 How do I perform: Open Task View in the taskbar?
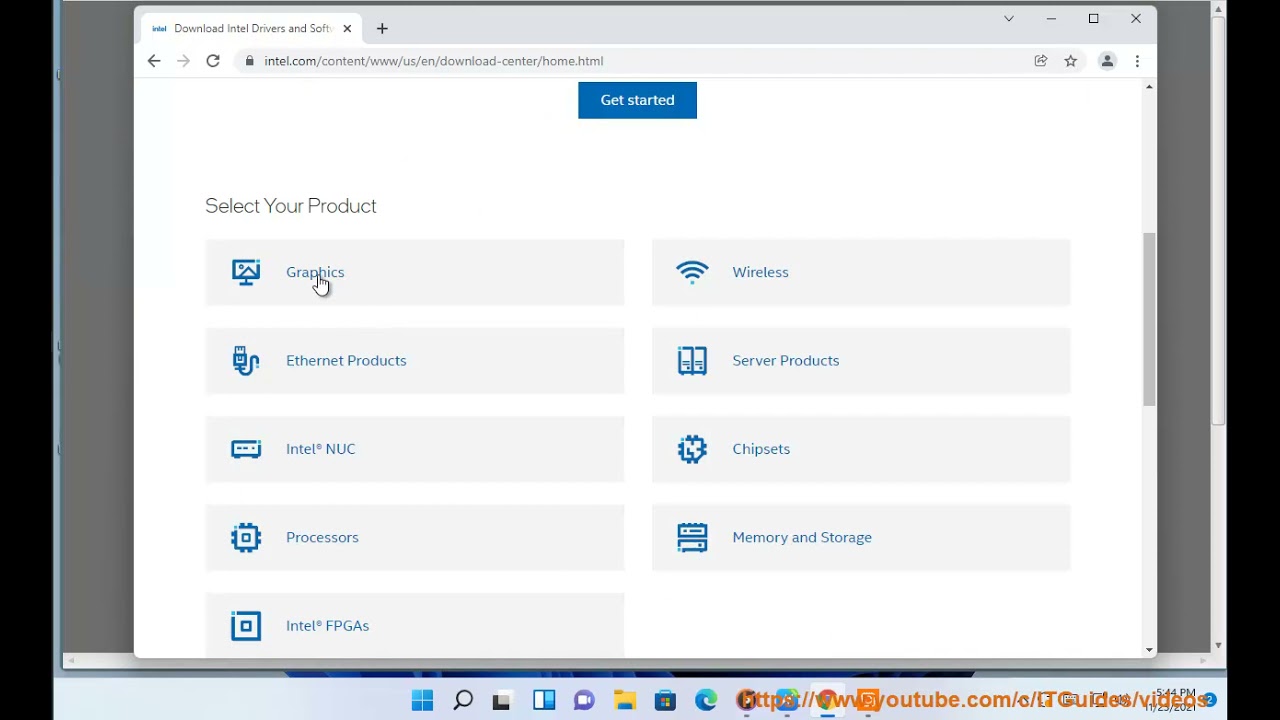[x=502, y=701]
